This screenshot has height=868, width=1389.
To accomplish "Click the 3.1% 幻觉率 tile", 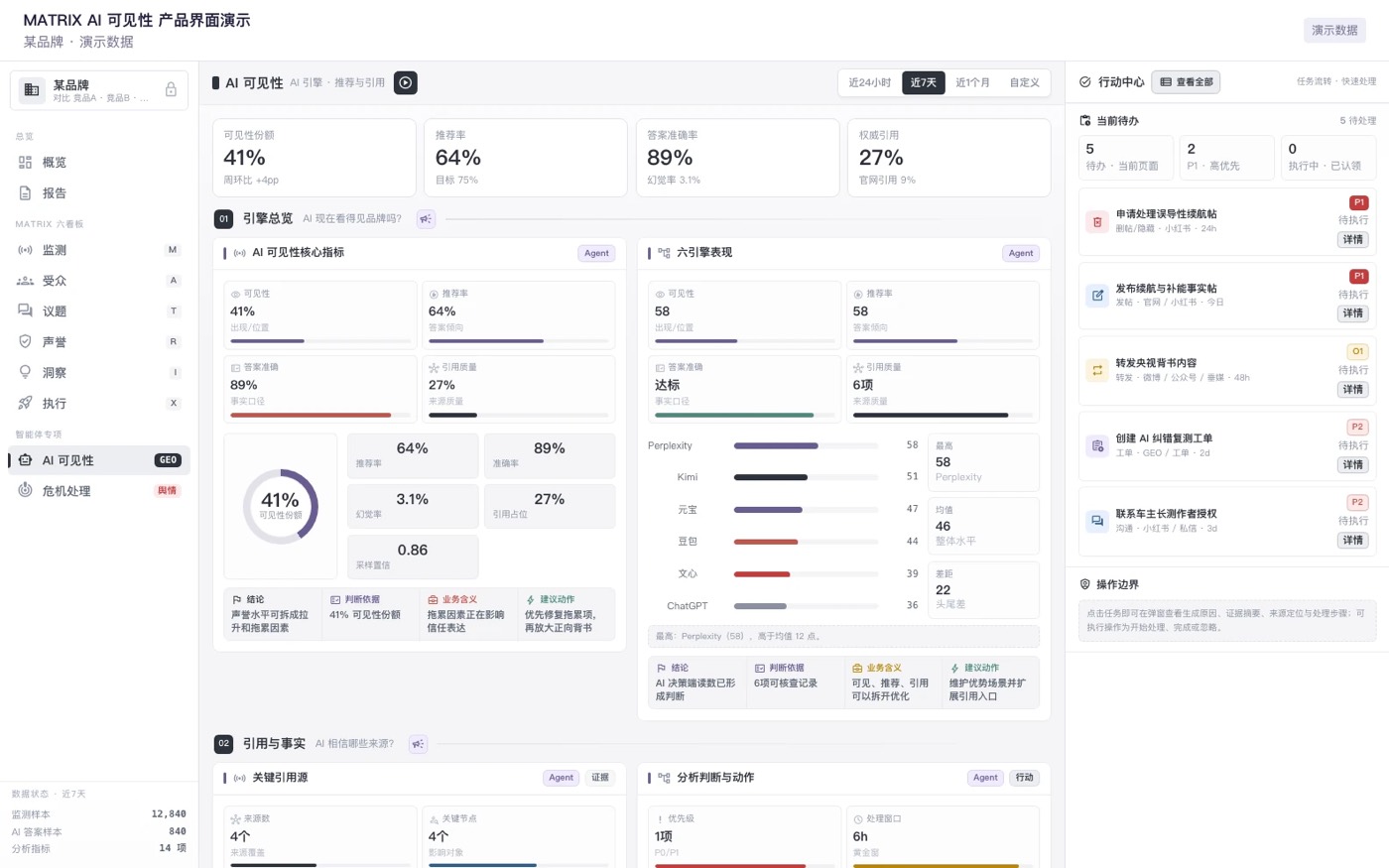I will pyautogui.click(x=413, y=506).
